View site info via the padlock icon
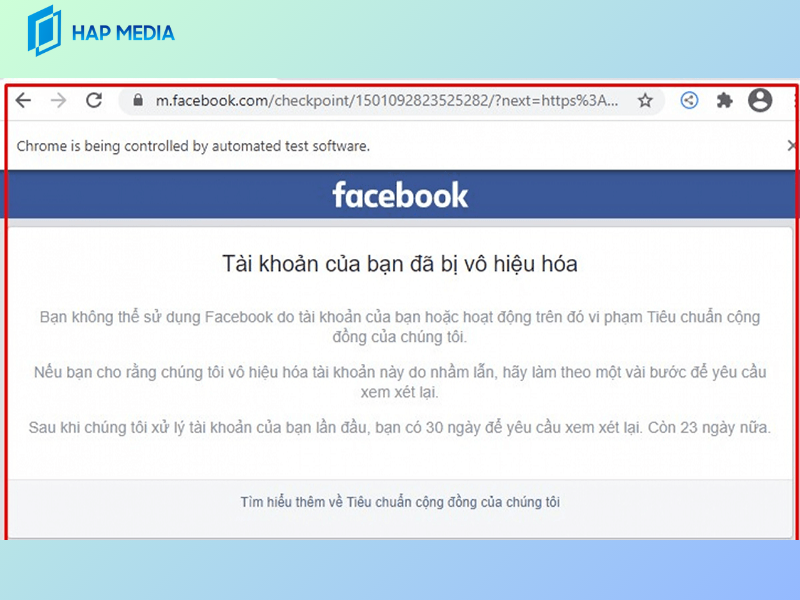800x600 pixels. point(138,100)
